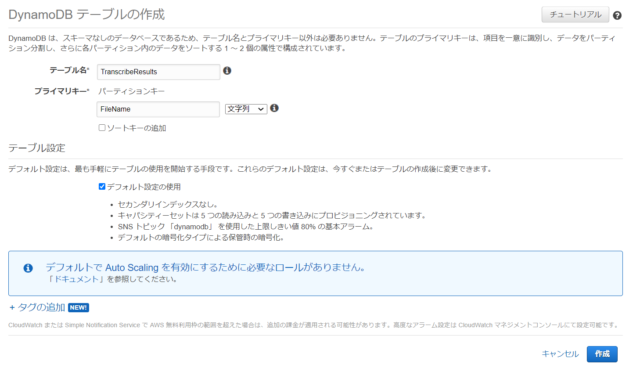Click the DynamoDB テーブルの作成 heading
The image size is (640, 372).
pos(87,15)
